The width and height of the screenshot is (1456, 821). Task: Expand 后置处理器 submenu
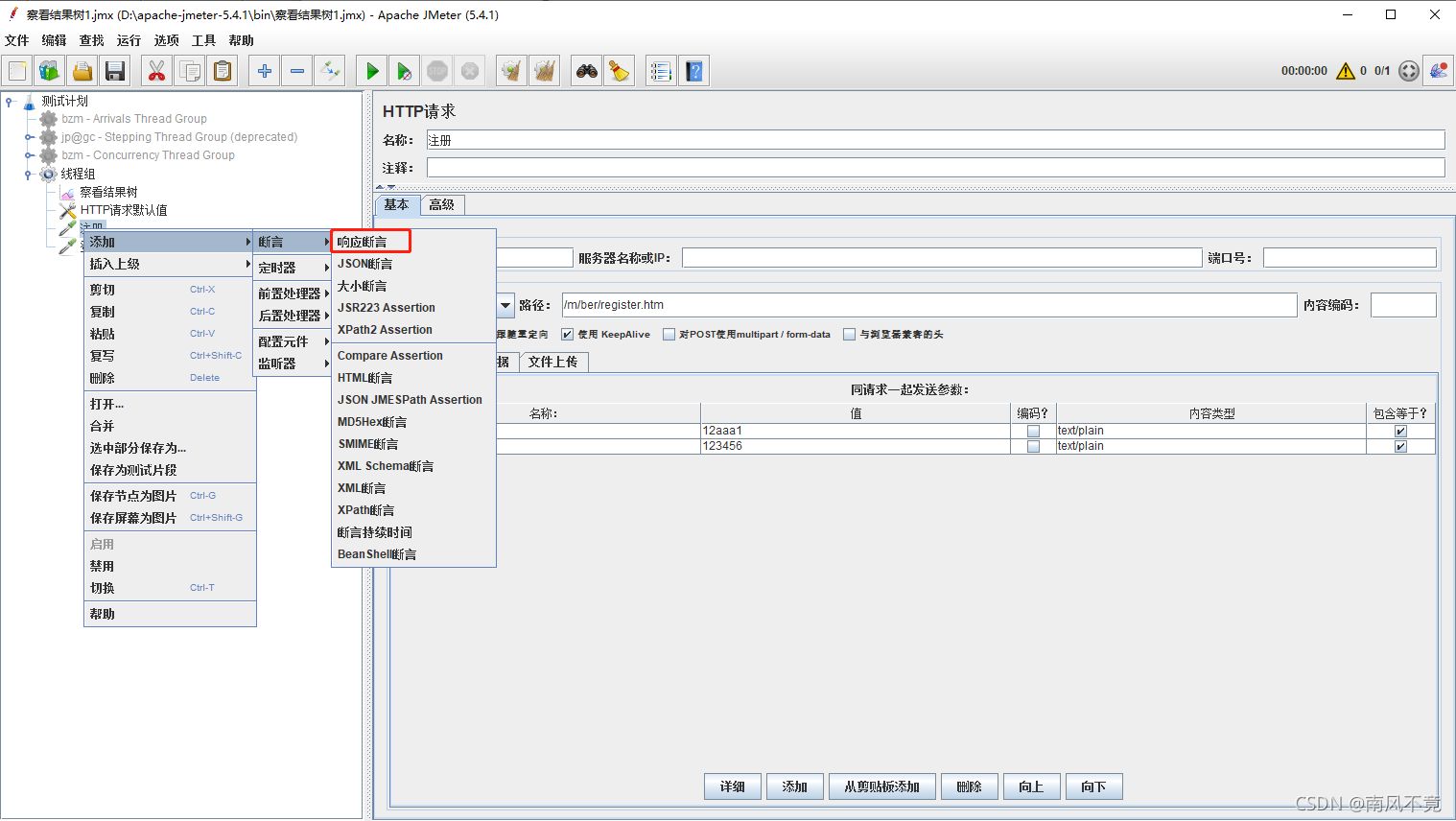coord(292,316)
